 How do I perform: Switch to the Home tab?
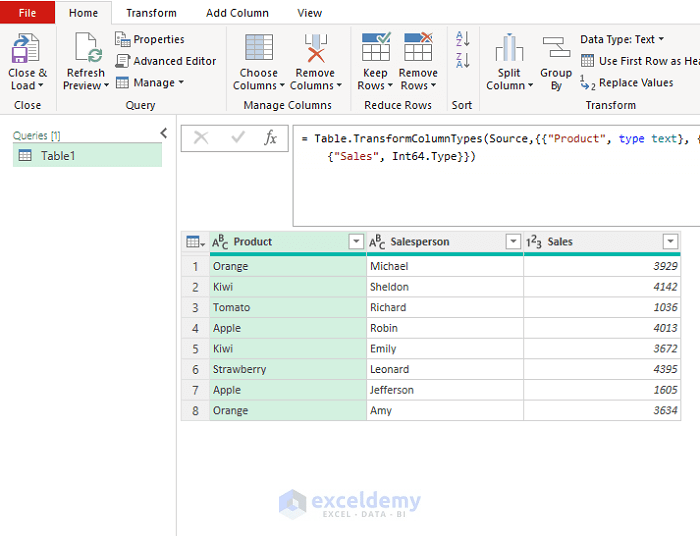83,13
